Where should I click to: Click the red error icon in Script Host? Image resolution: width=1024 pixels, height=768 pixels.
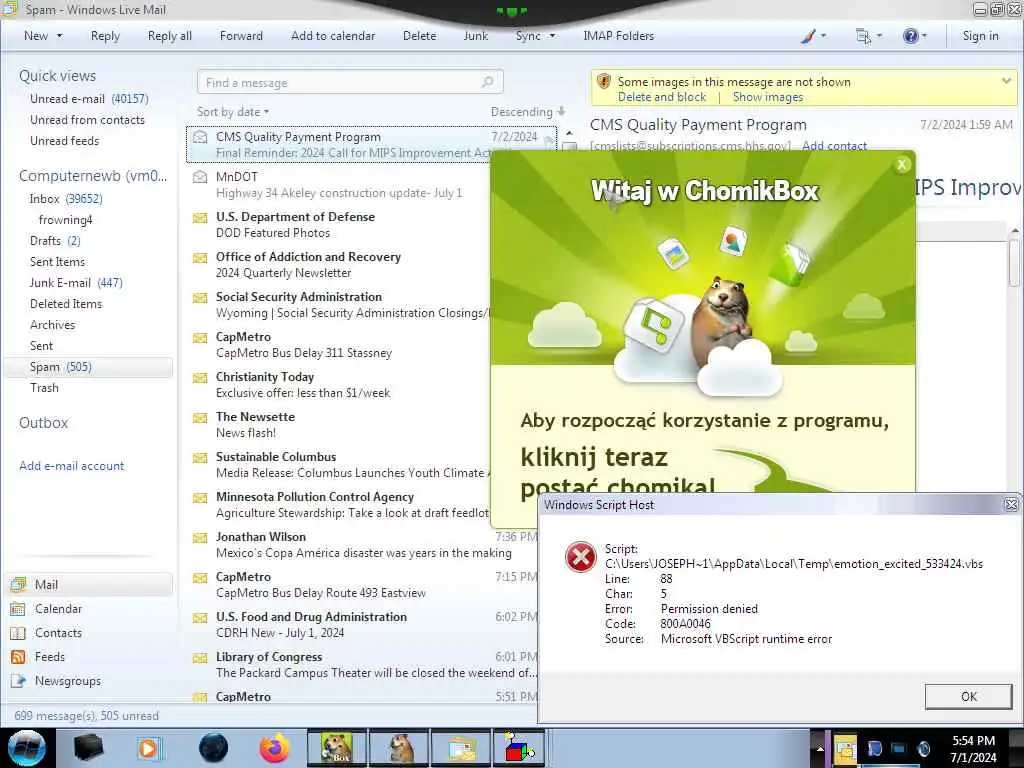point(581,557)
